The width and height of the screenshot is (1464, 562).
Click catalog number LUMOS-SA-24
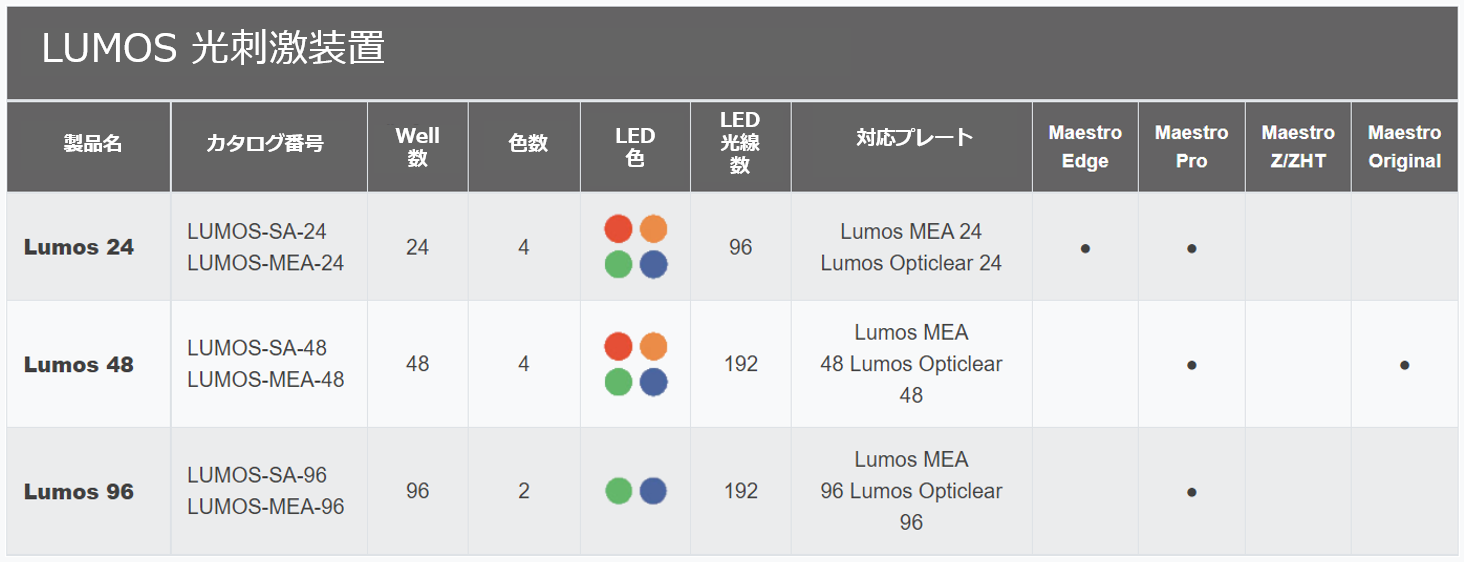(x=257, y=231)
